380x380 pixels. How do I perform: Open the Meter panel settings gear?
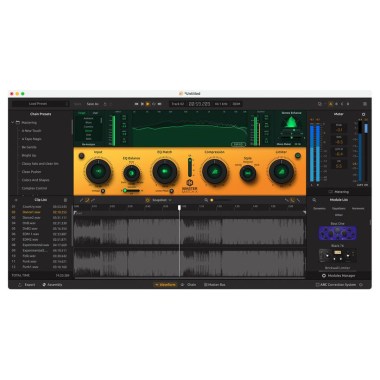pyautogui.click(x=363, y=114)
